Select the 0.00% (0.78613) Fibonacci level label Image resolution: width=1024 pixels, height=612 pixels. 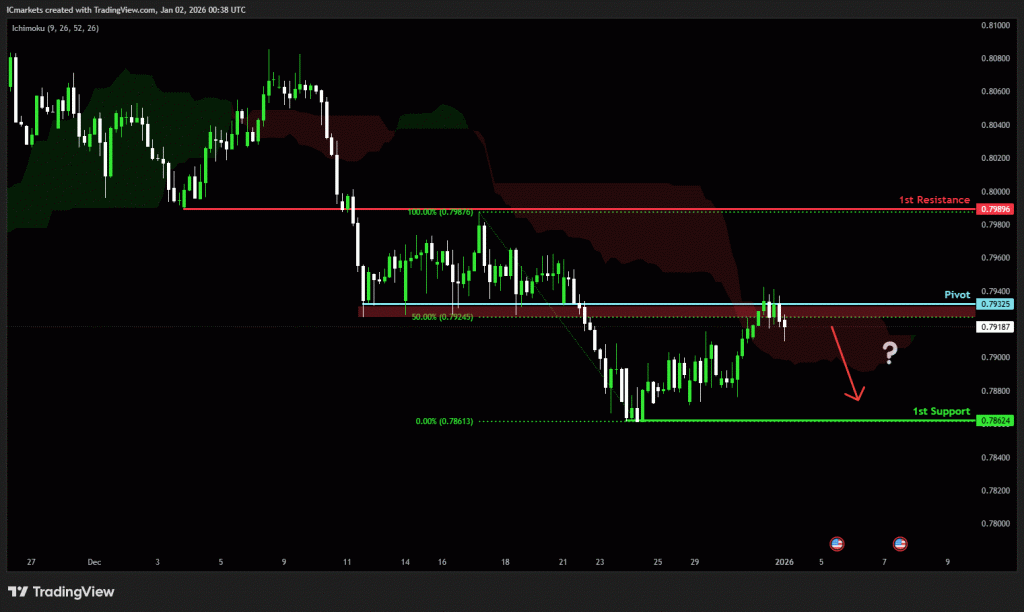click(444, 422)
